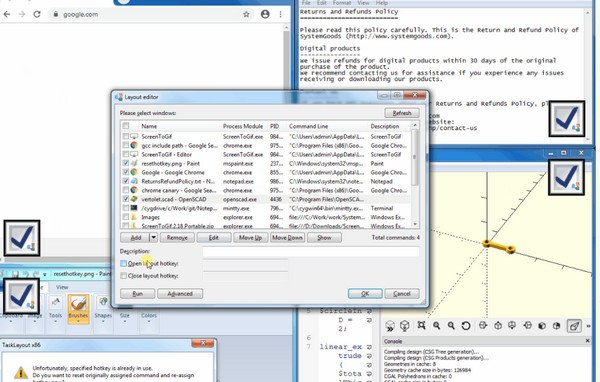Click the Remove button
The height and width of the screenshot is (382, 600).
coord(177,238)
